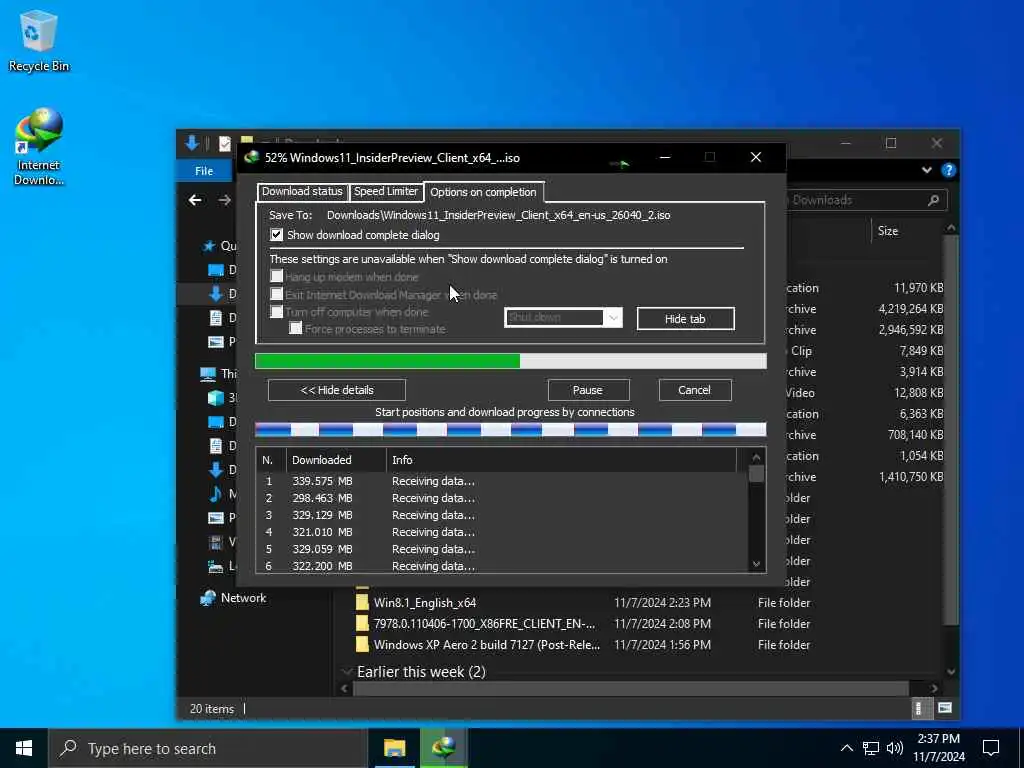Open the Shut down combo box
Image resolution: width=1024 pixels, height=768 pixels.
[563, 317]
